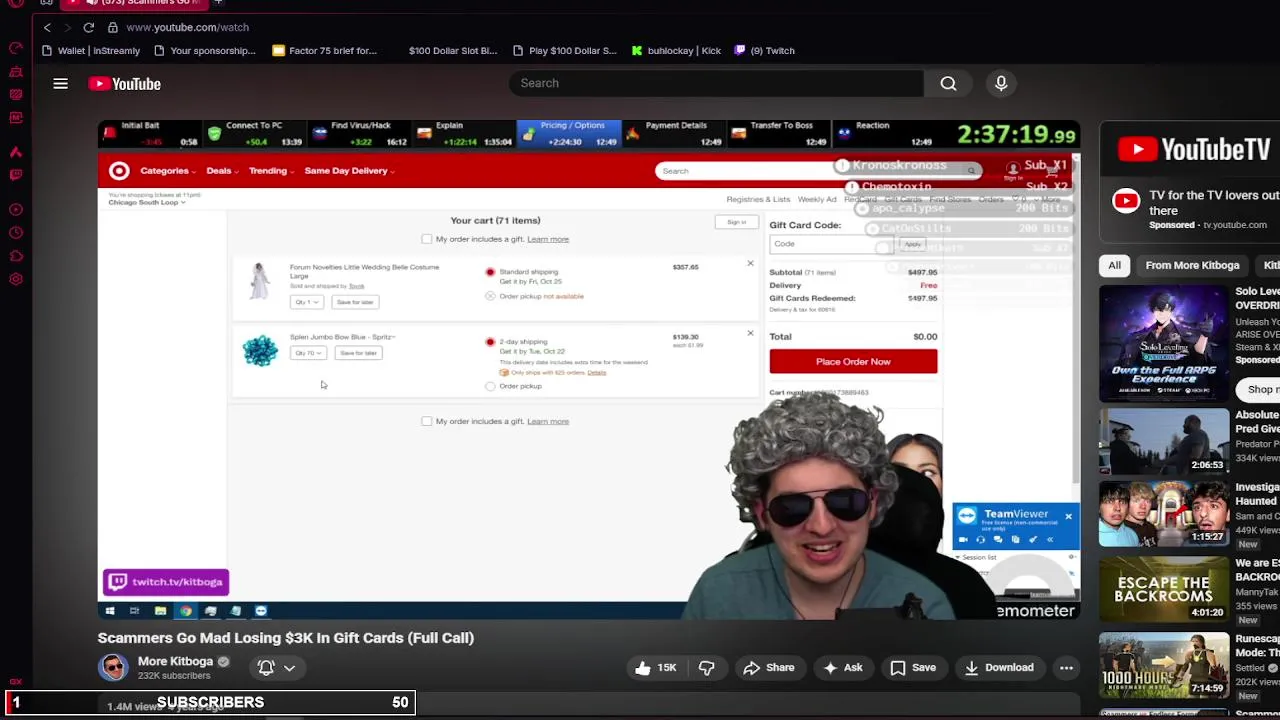
Task: Open Extensions cube icon in Opera sidebar
Action: 16,256
